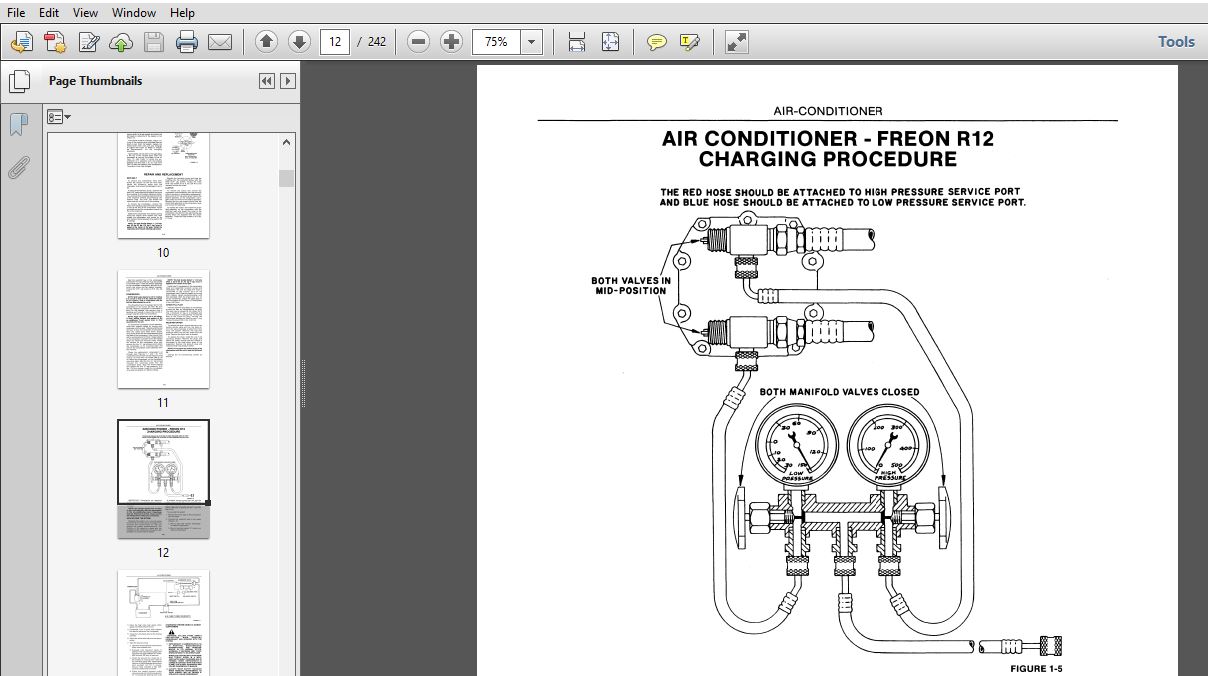The height and width of the screenshot is (676, 1208).
Task: Click the Open file toolbar icon
Action: (22, 42)
